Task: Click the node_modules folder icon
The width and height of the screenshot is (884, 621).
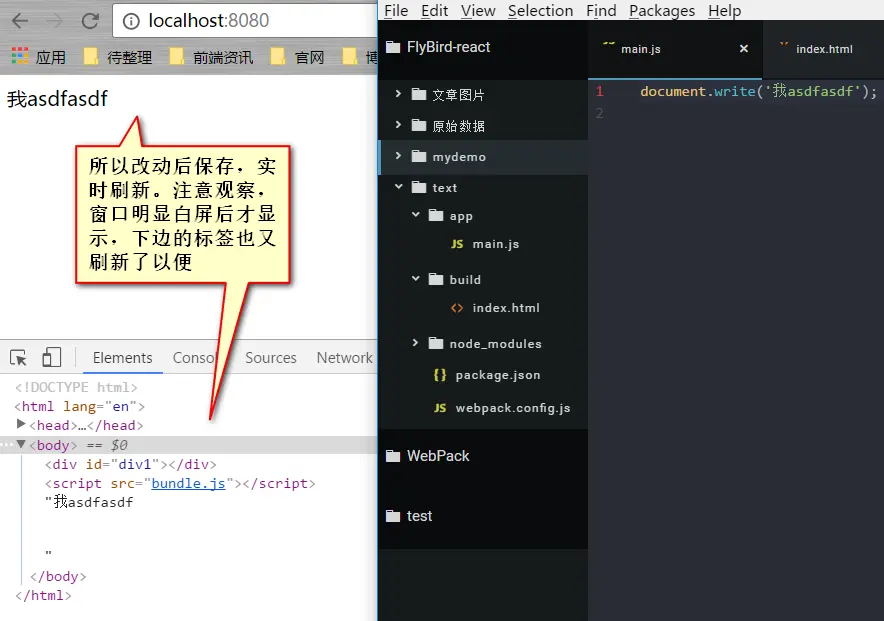Action: point(436,343)
